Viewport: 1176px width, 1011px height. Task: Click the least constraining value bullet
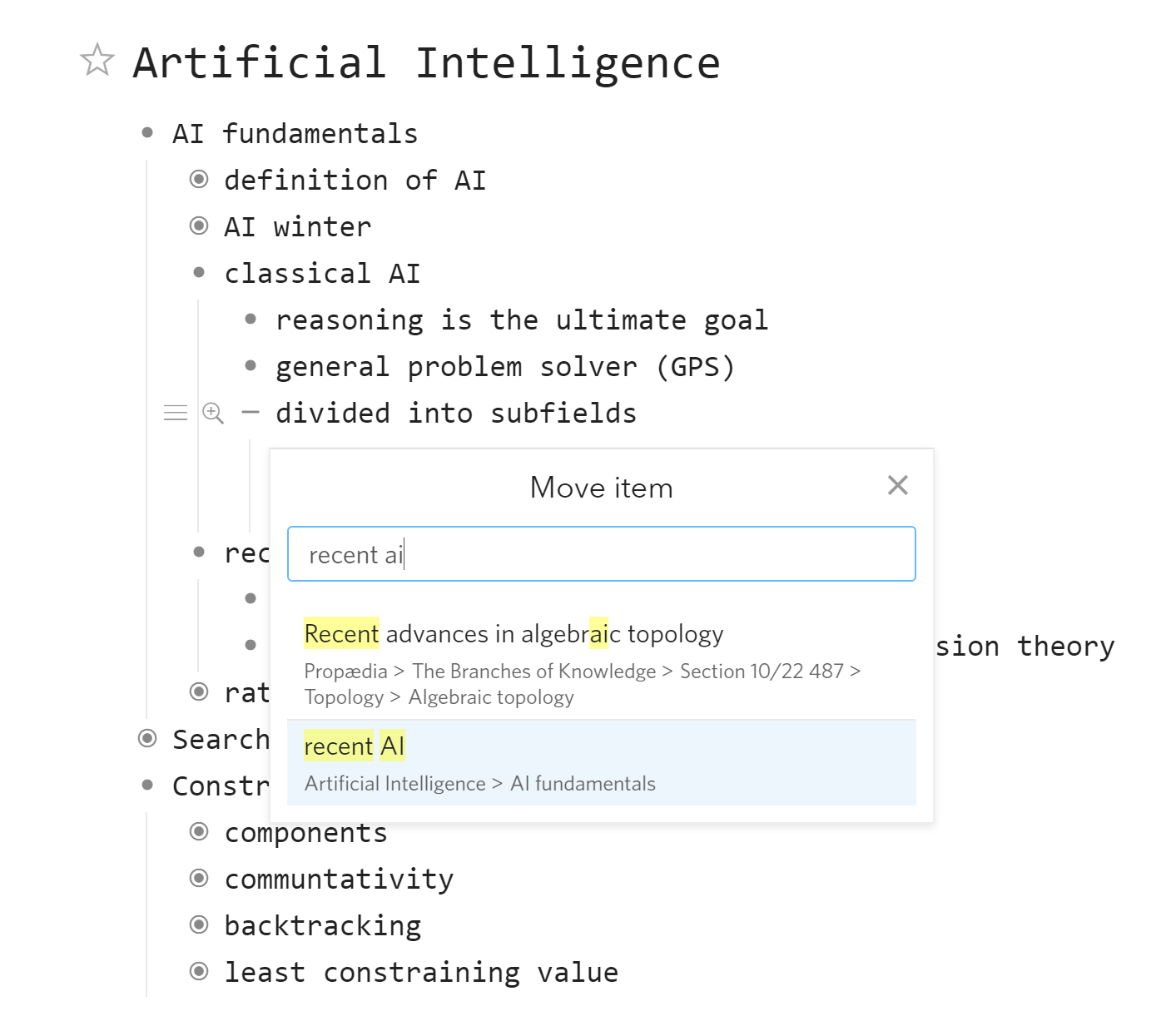point(199,971)
